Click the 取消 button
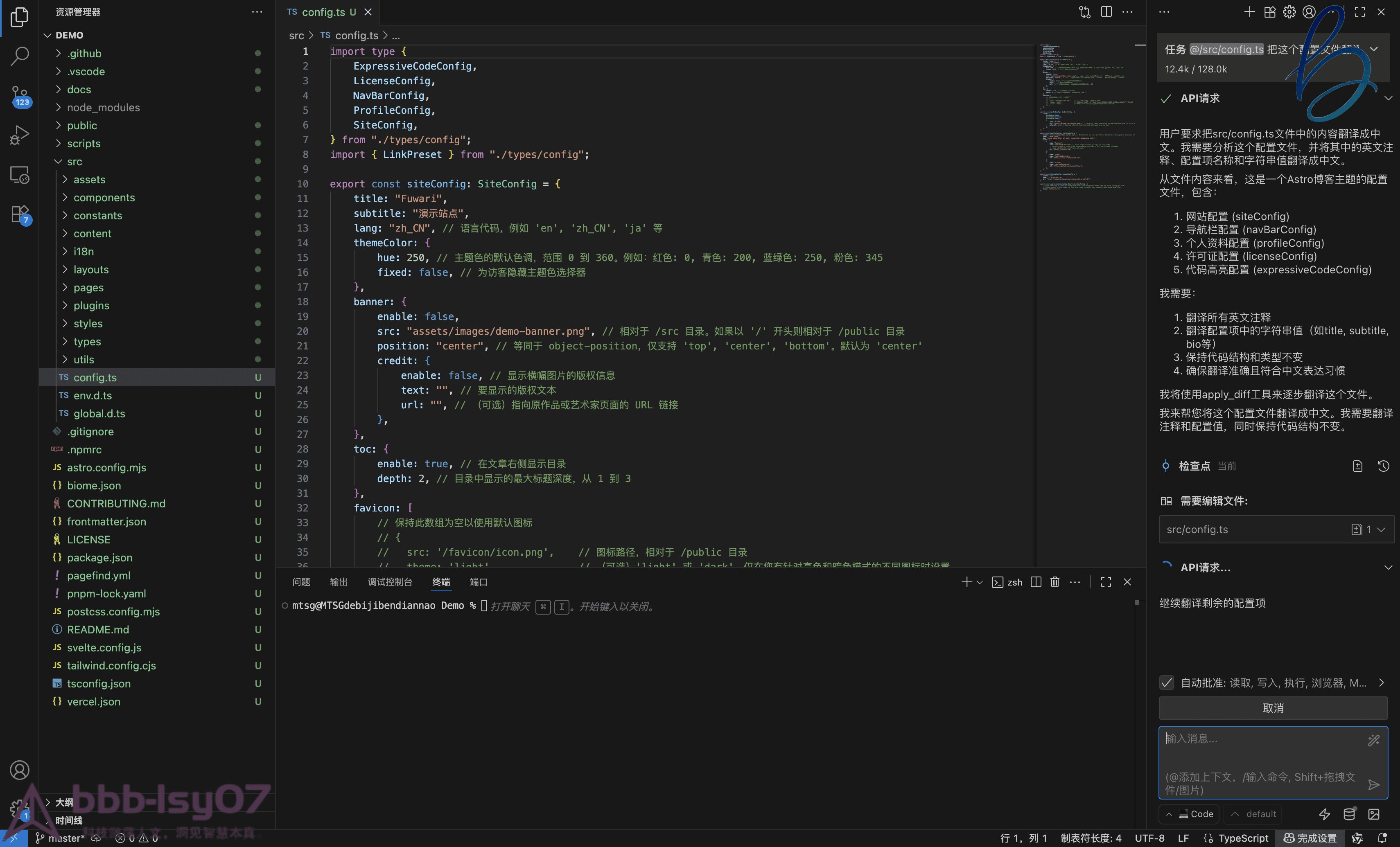Viewport: 1400px width, 847px height. coord(1273,708)
